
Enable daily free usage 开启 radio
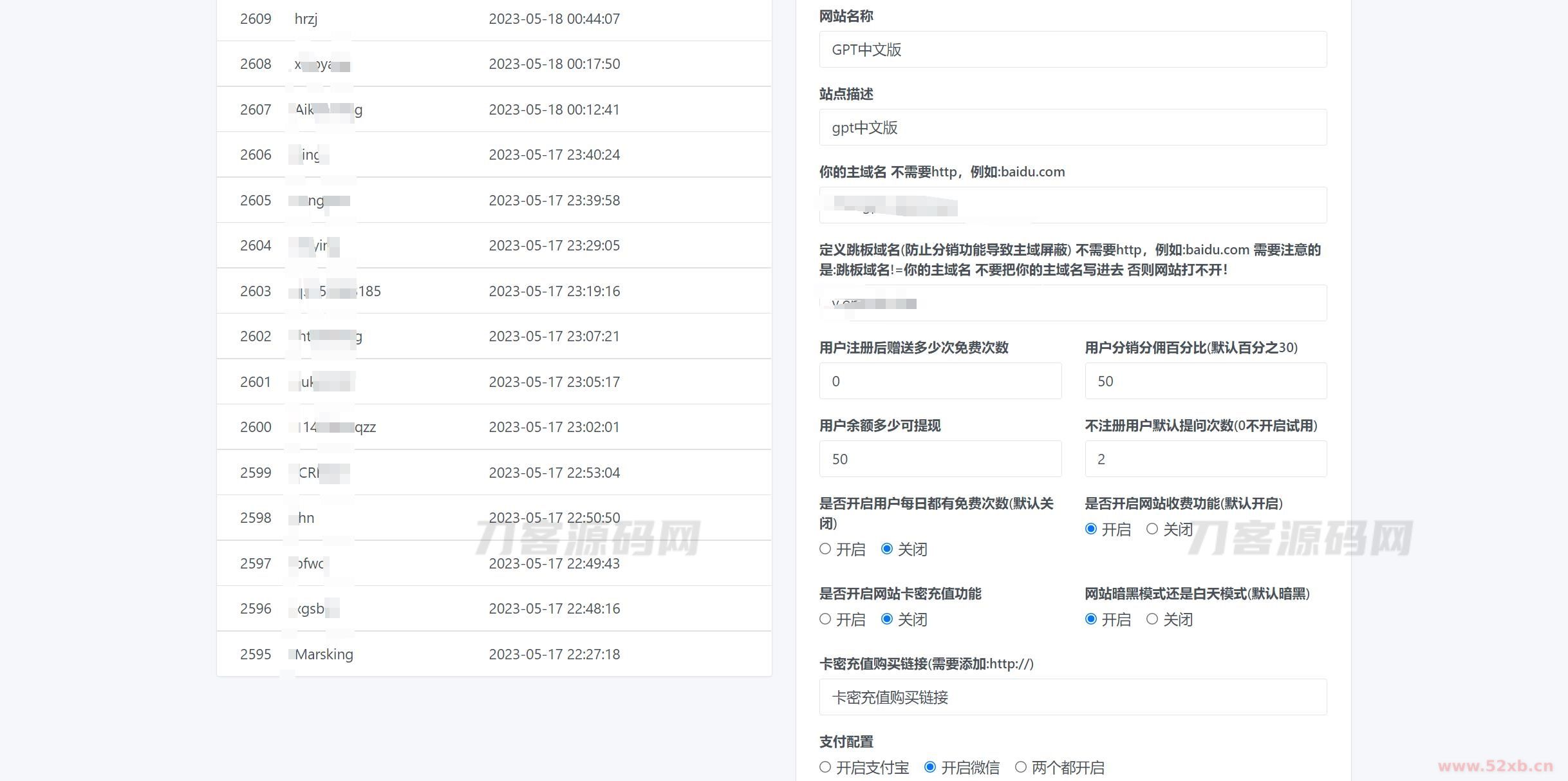tap(825, 549)
